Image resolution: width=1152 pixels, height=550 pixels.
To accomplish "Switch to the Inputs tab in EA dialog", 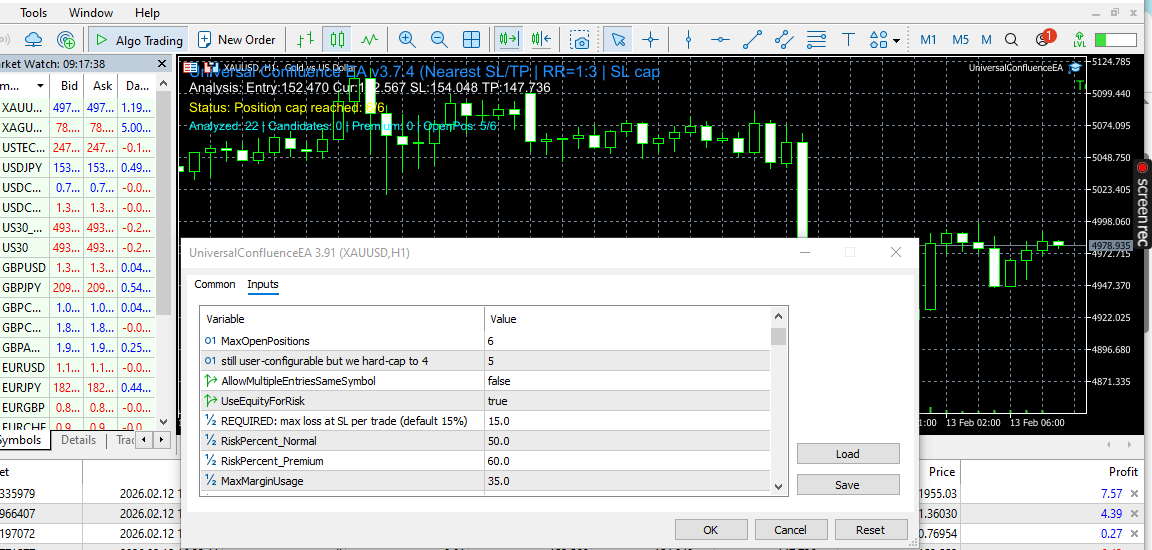I will 262,284.
